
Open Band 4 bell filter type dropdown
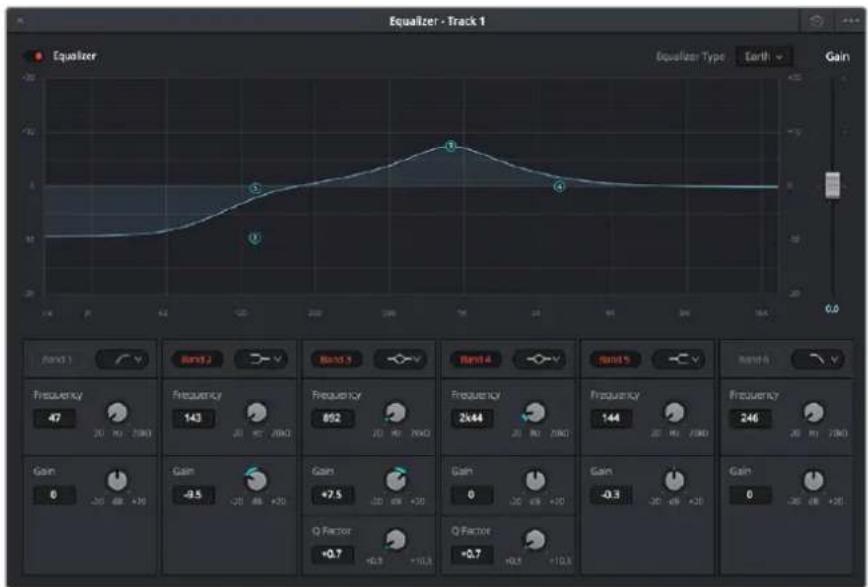click(x=540, y=359)
